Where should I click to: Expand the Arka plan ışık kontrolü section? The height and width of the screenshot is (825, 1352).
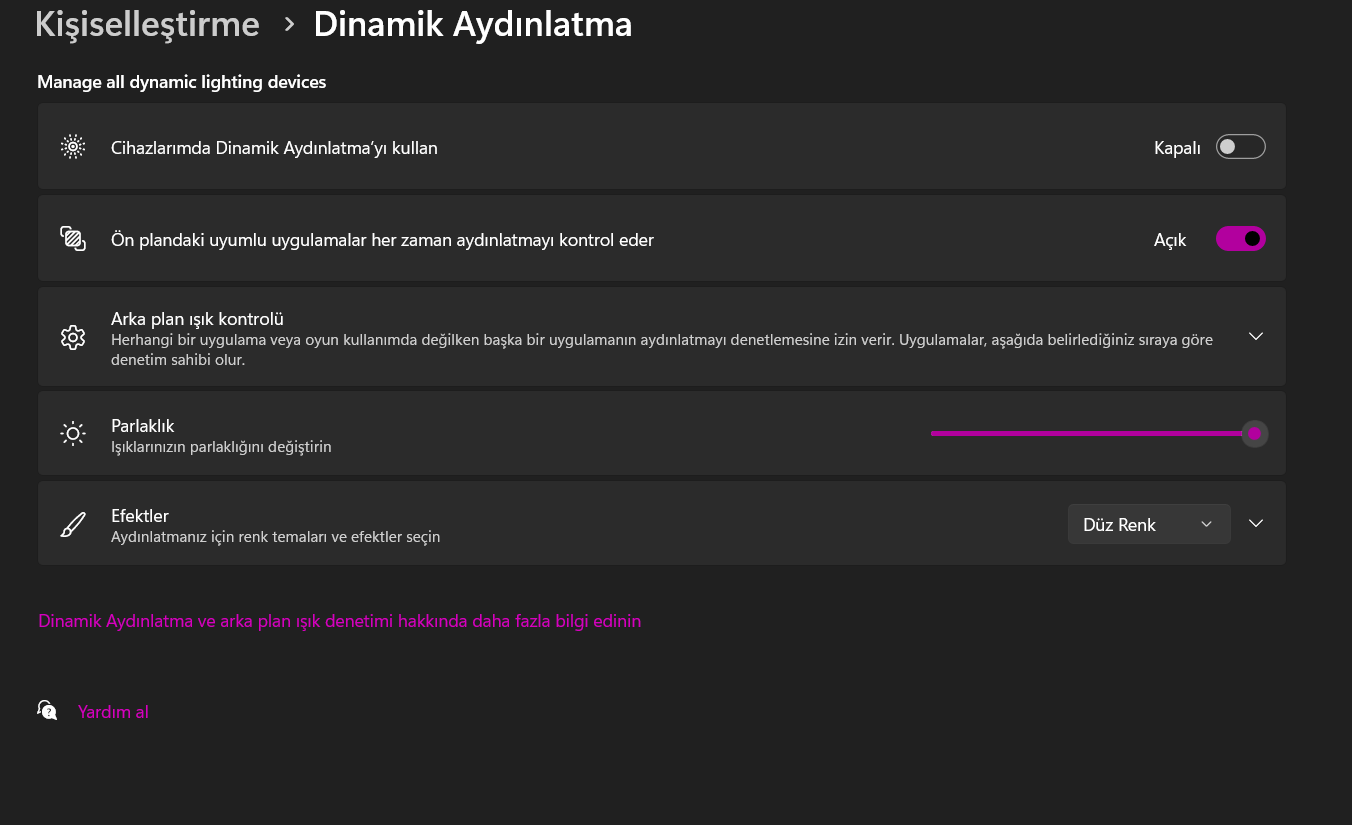tap(1256, 337)
